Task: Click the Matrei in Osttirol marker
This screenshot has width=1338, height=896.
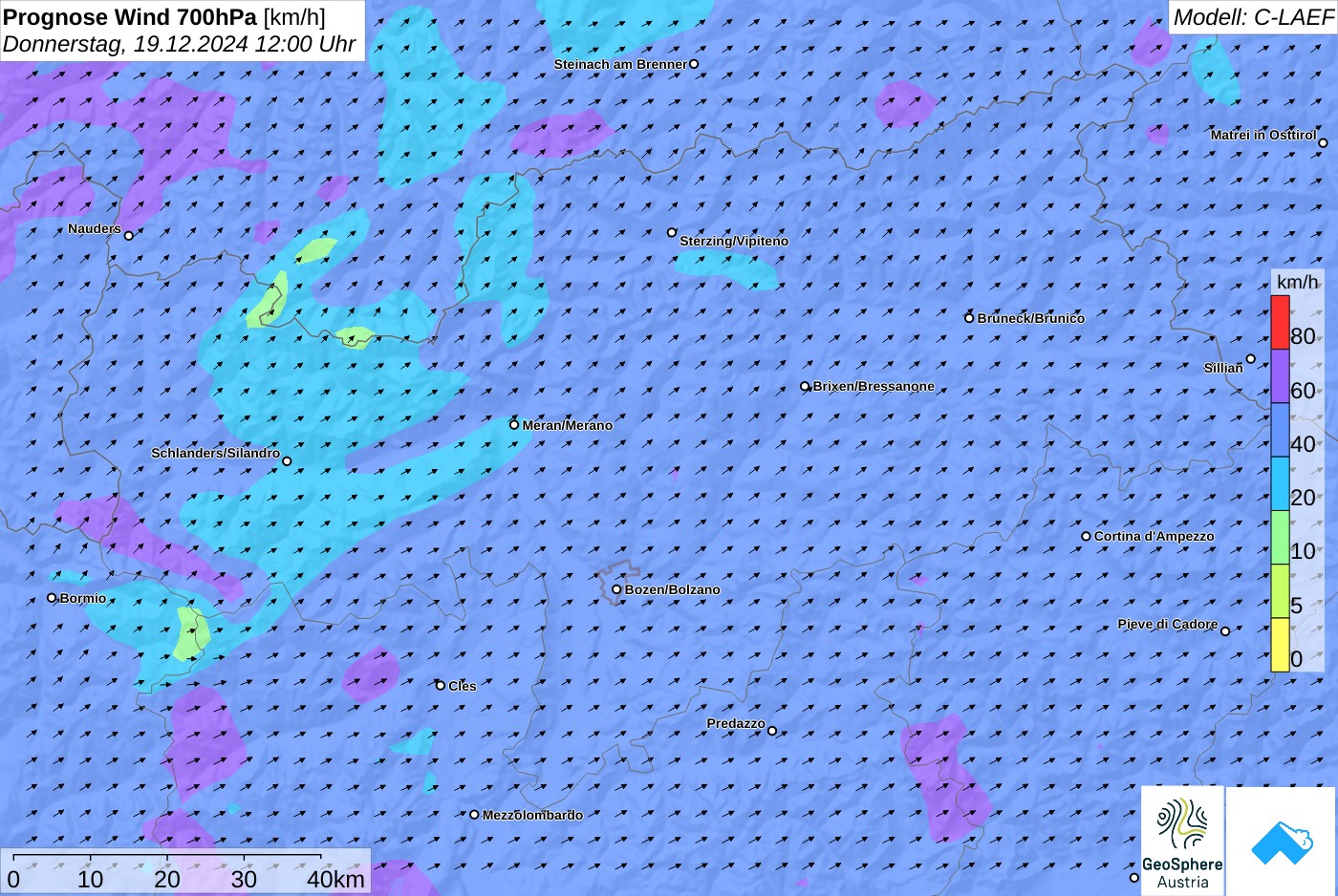Action: (1323, 143)
